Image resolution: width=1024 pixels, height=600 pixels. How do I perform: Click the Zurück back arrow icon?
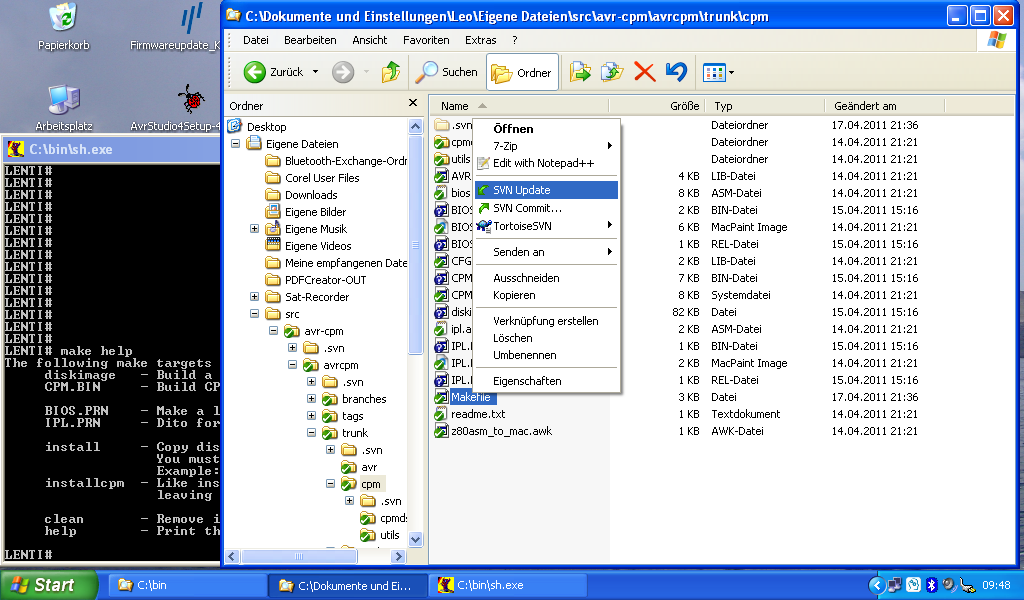(255, 72)
